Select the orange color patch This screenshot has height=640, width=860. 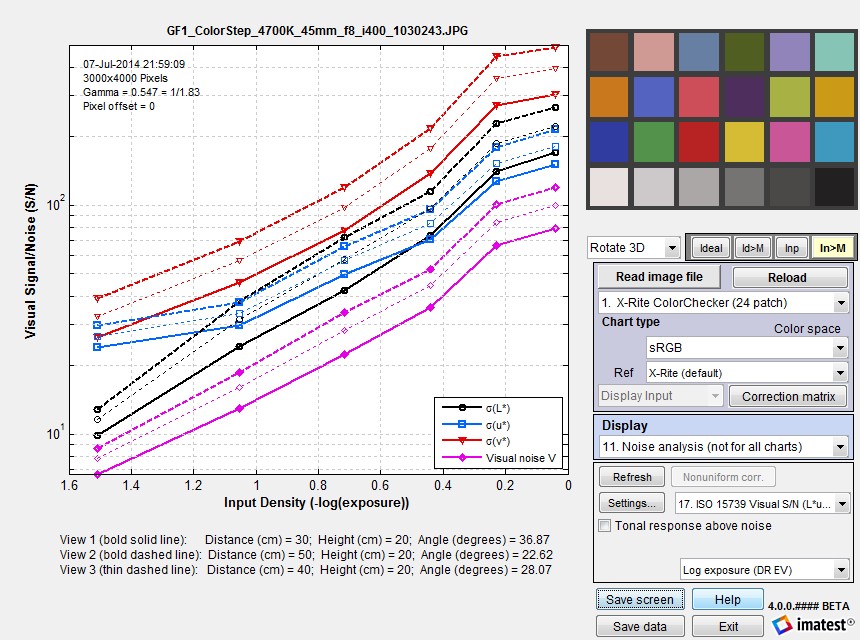pos(609,97)
